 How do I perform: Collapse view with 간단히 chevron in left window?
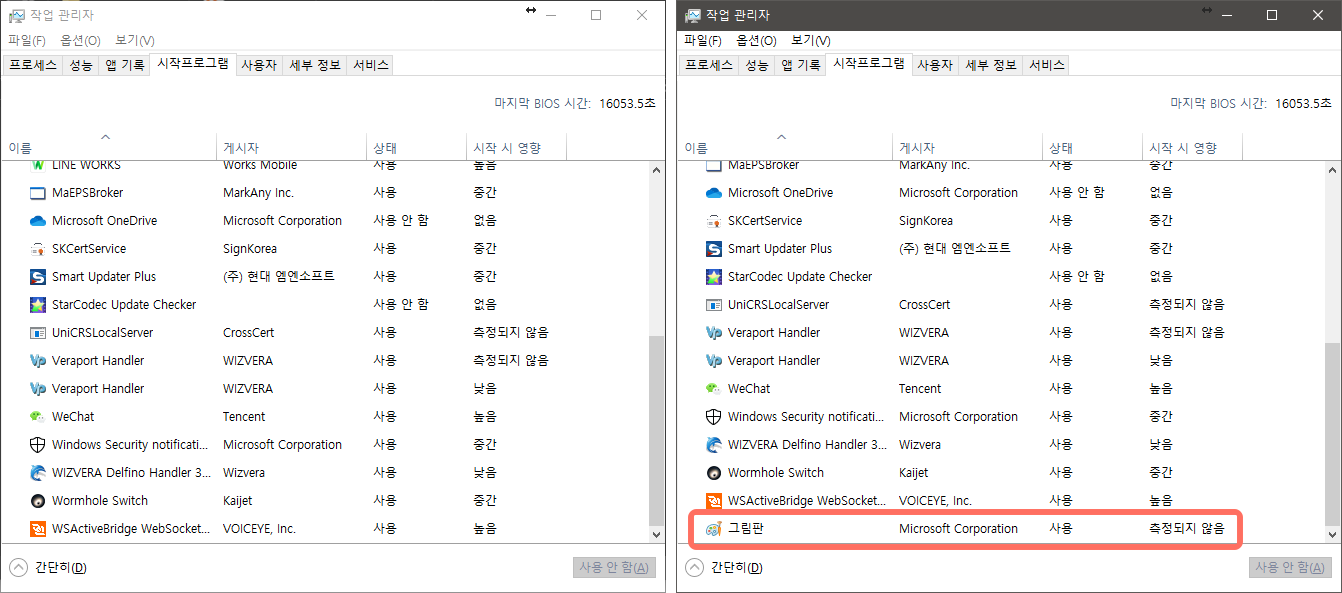click(x=18, y=568)
